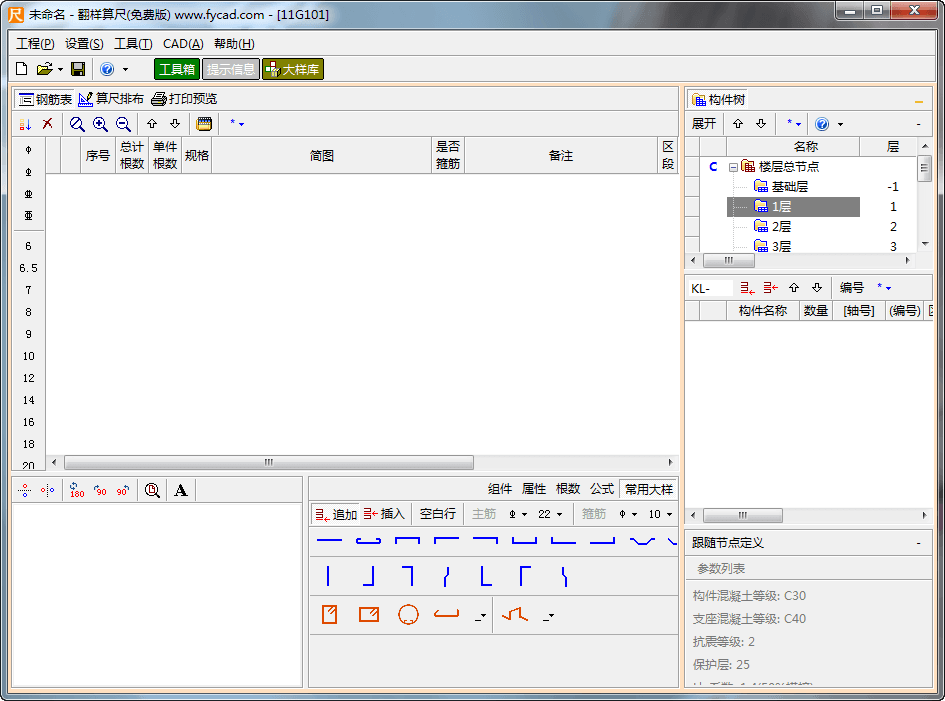
Task: Select diameter 12 in left size list
Action: click(28, 378)
